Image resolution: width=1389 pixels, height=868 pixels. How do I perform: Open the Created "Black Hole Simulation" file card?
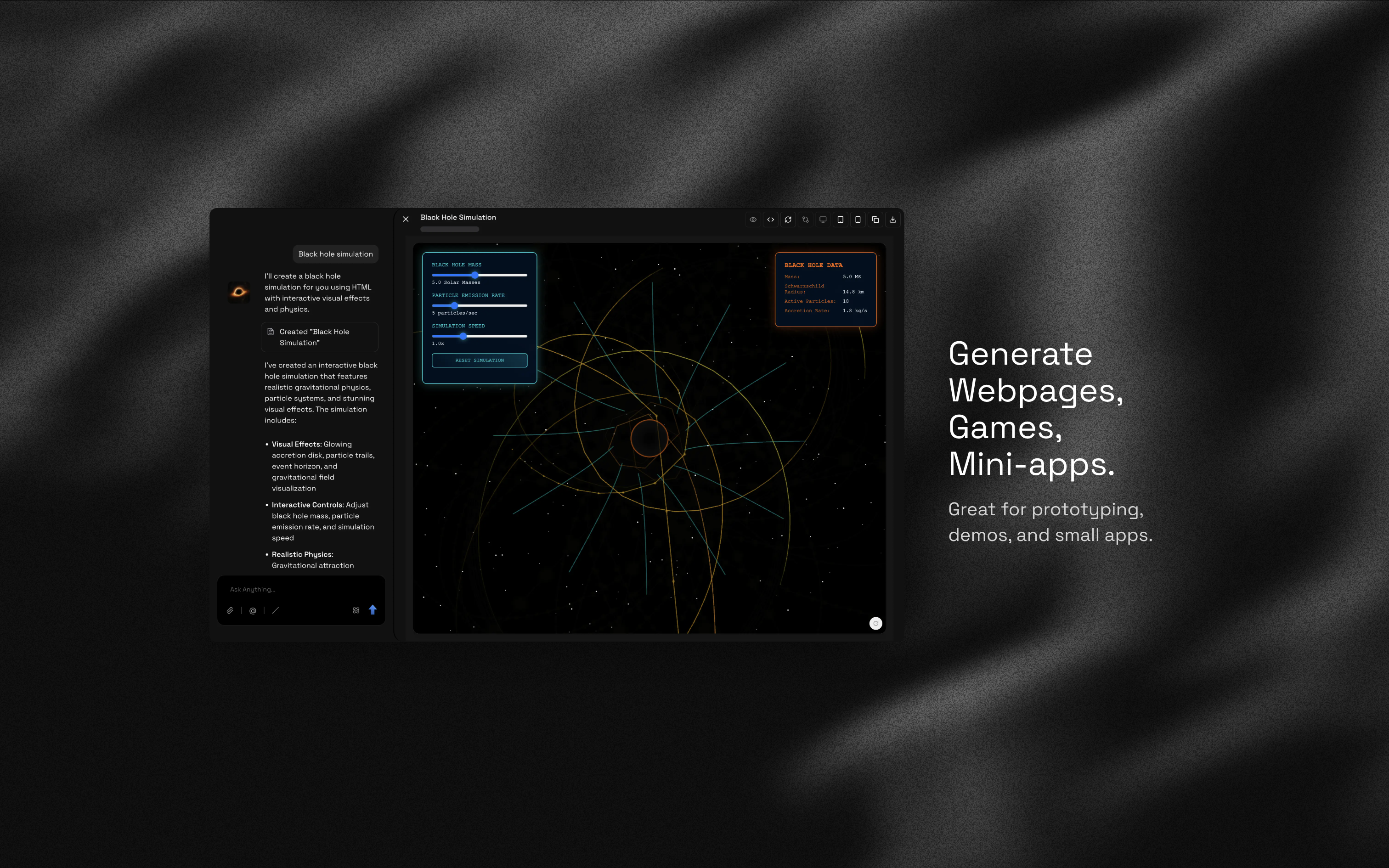click(320, 337)
